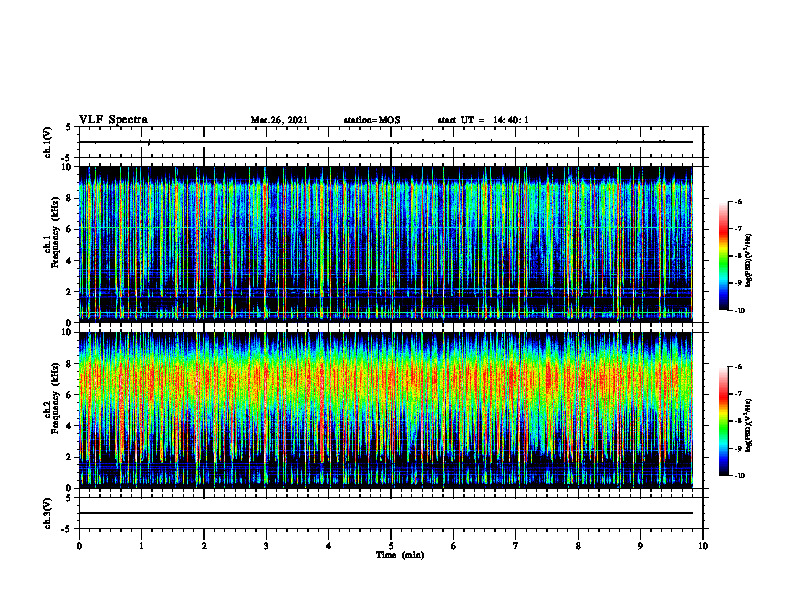Screen dimensions: 792x612
Task: Click time axis tick label "5"
Action: (x=391, y=546)
